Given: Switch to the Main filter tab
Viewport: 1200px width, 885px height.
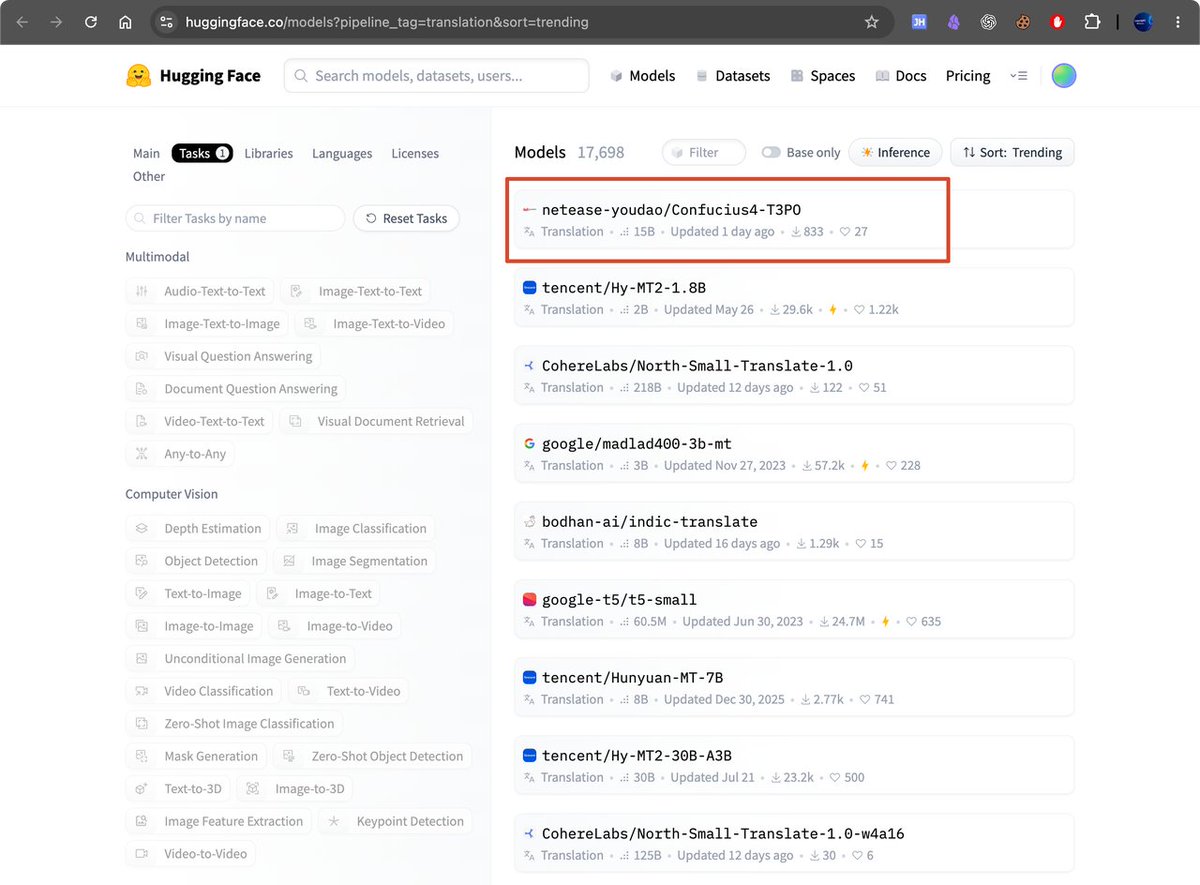Looking at the screenshot, I should (146, 153).
